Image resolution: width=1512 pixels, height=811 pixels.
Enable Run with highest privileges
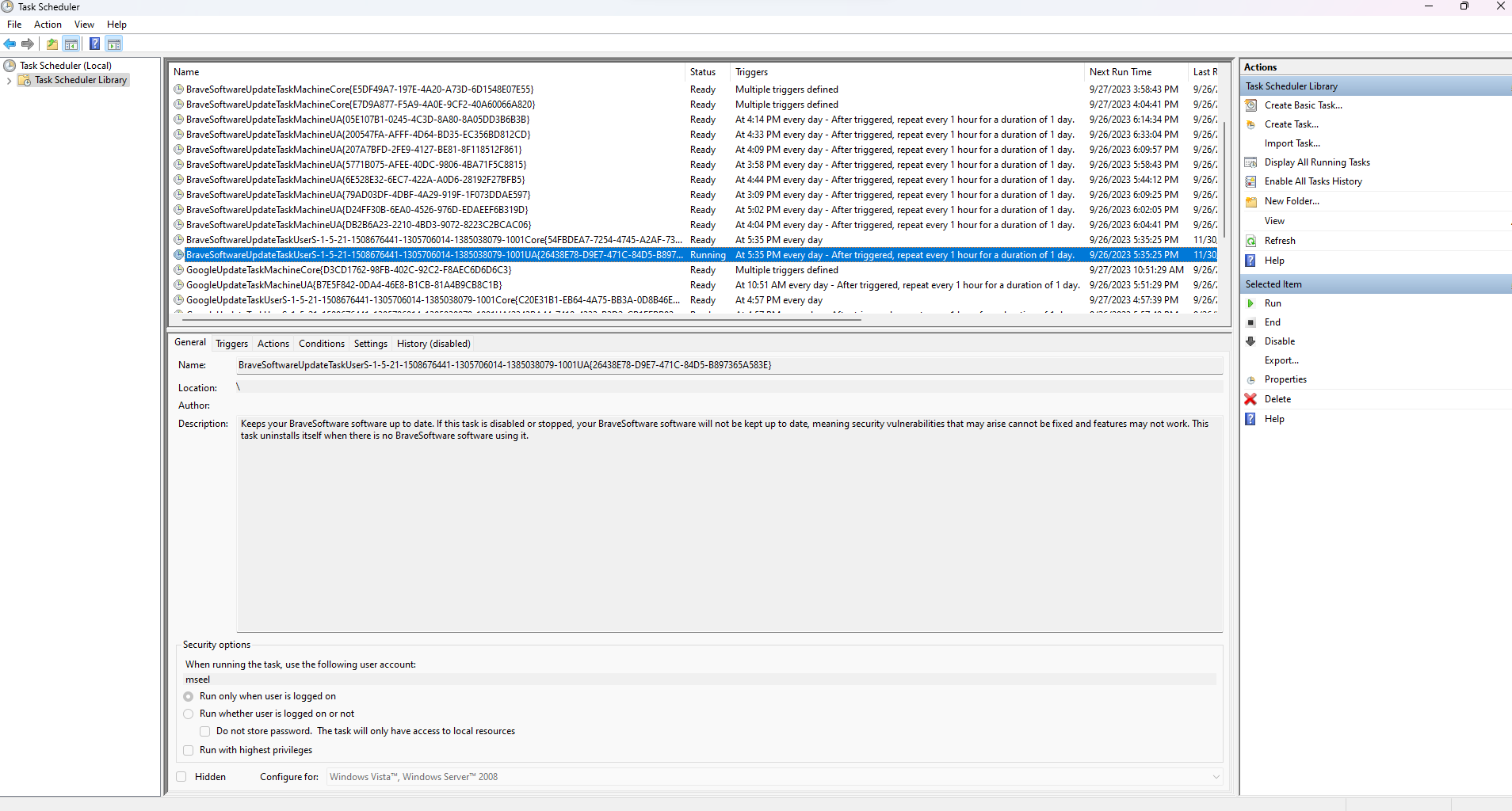tap(188, 750)
